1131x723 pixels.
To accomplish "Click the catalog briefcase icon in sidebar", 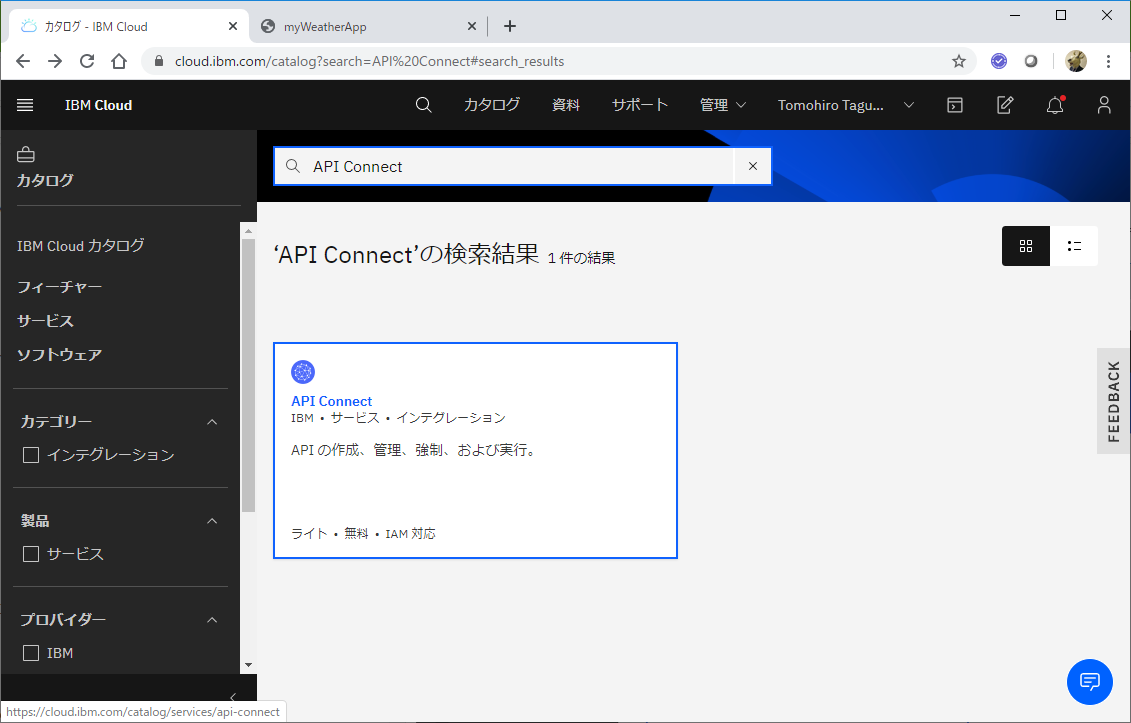I will point(26,154).
